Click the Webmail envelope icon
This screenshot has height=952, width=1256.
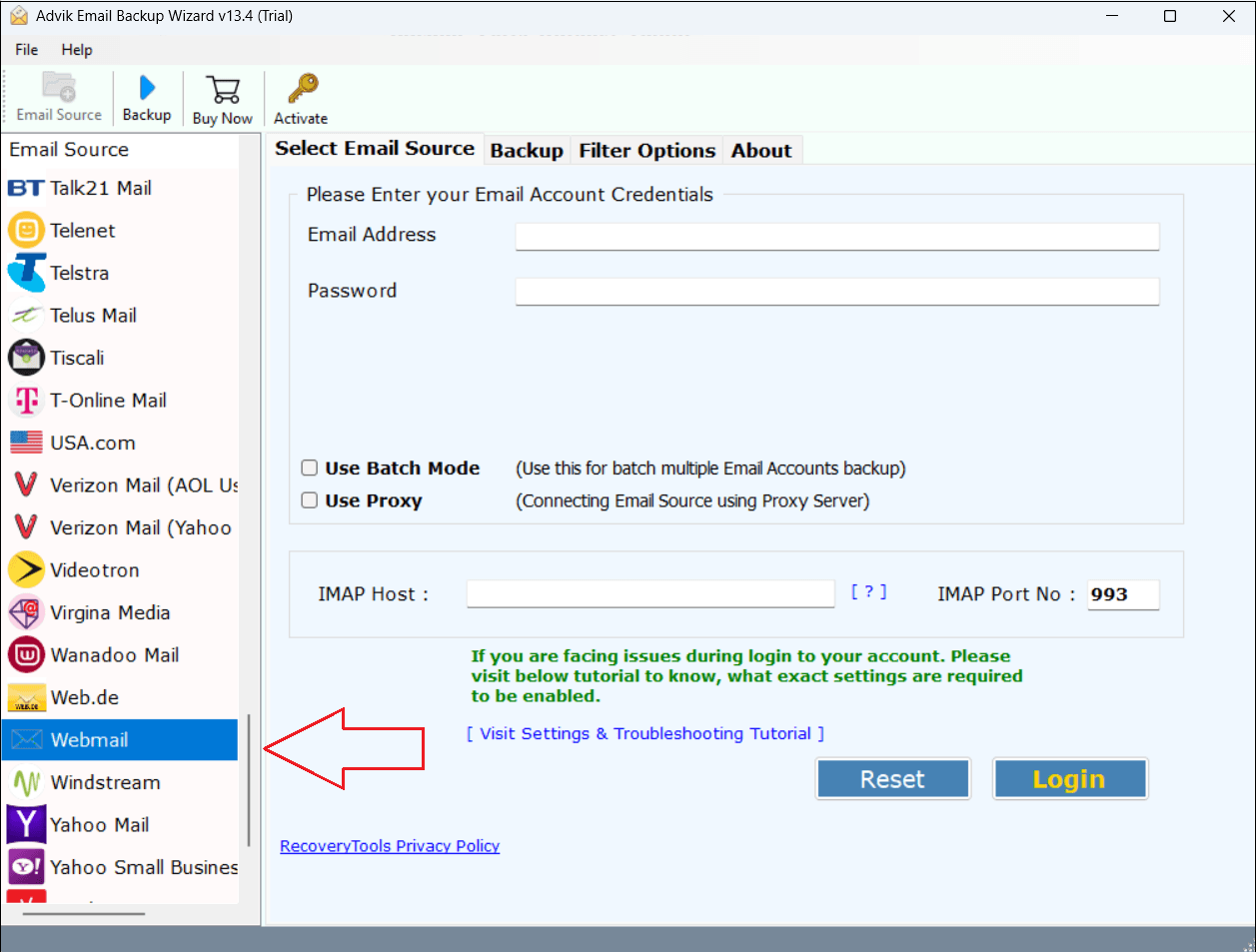26,740
